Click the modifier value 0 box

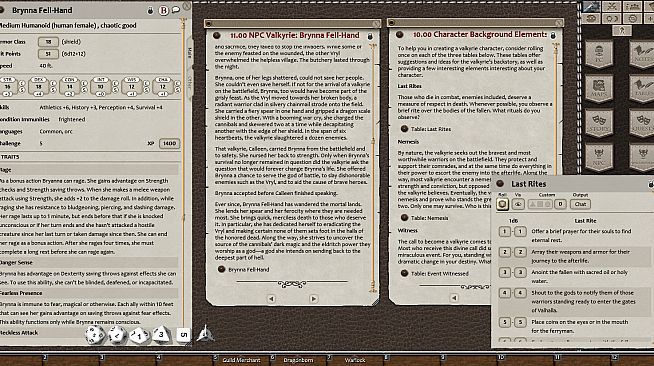560,204
